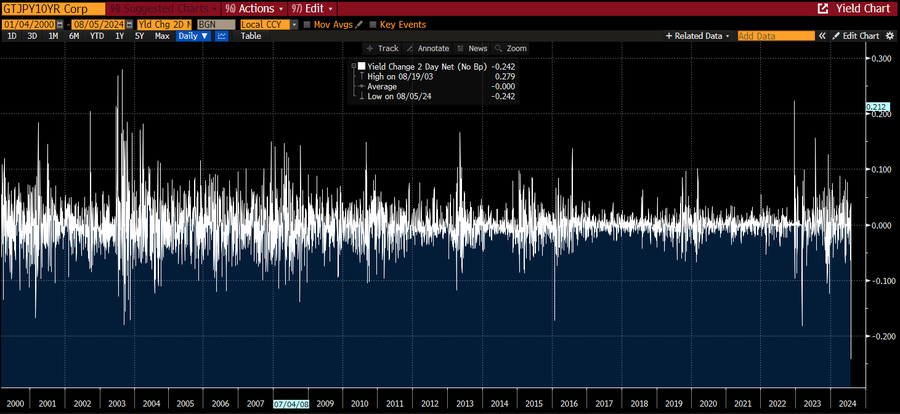
Task: Open start date calendar picker icon
Action: [x=60, y=25]
